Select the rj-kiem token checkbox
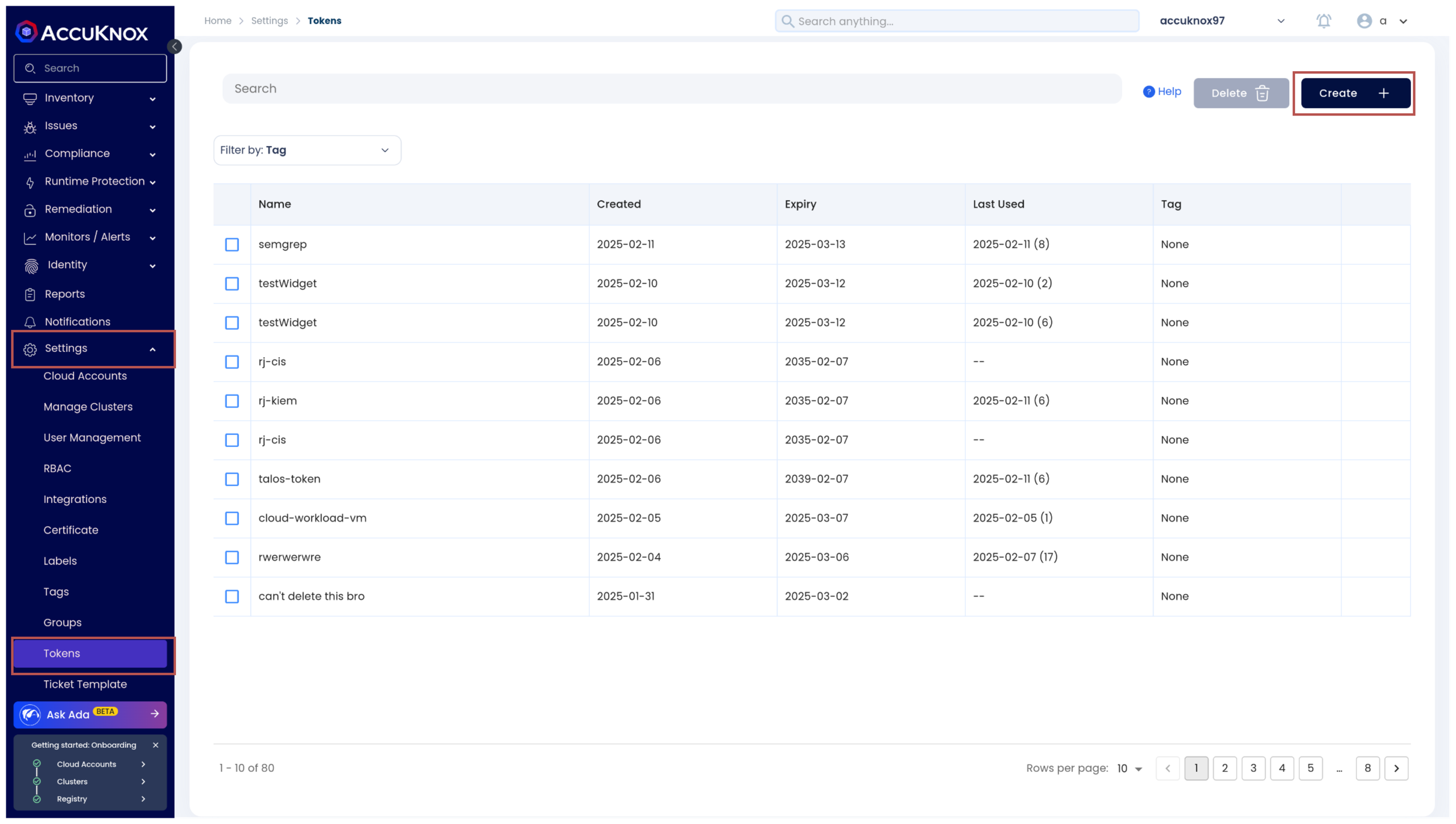Image resolution: width=1456 pixels, height=824 pixels. pyautogui.click(x=232, y=401)
